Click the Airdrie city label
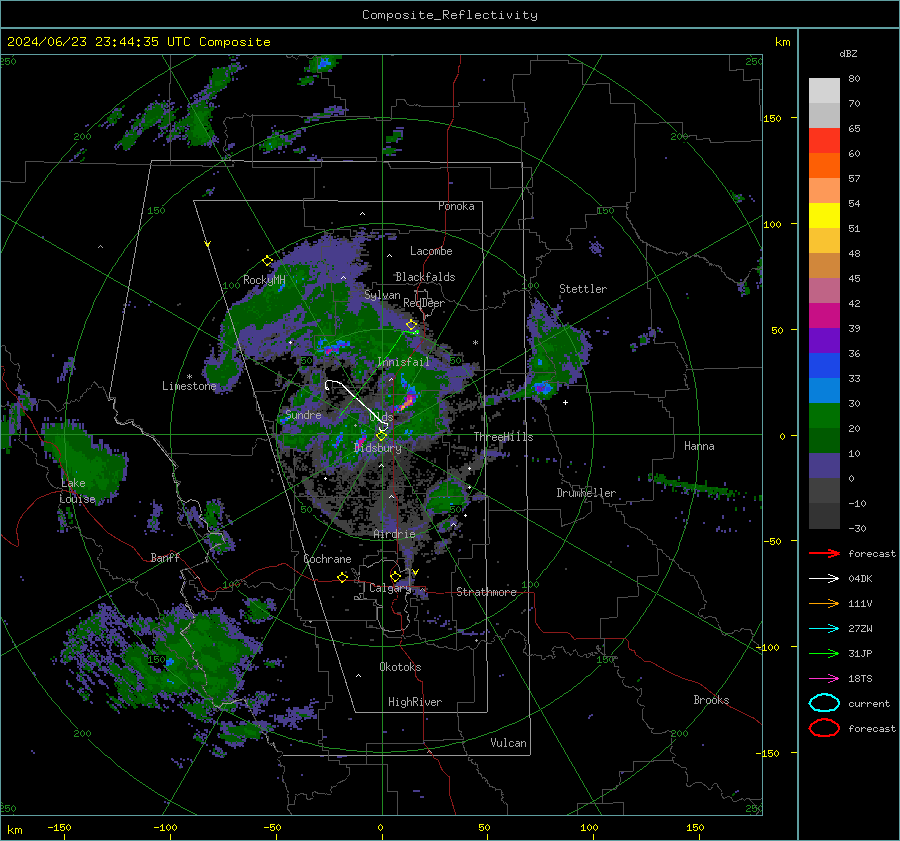 394,534
